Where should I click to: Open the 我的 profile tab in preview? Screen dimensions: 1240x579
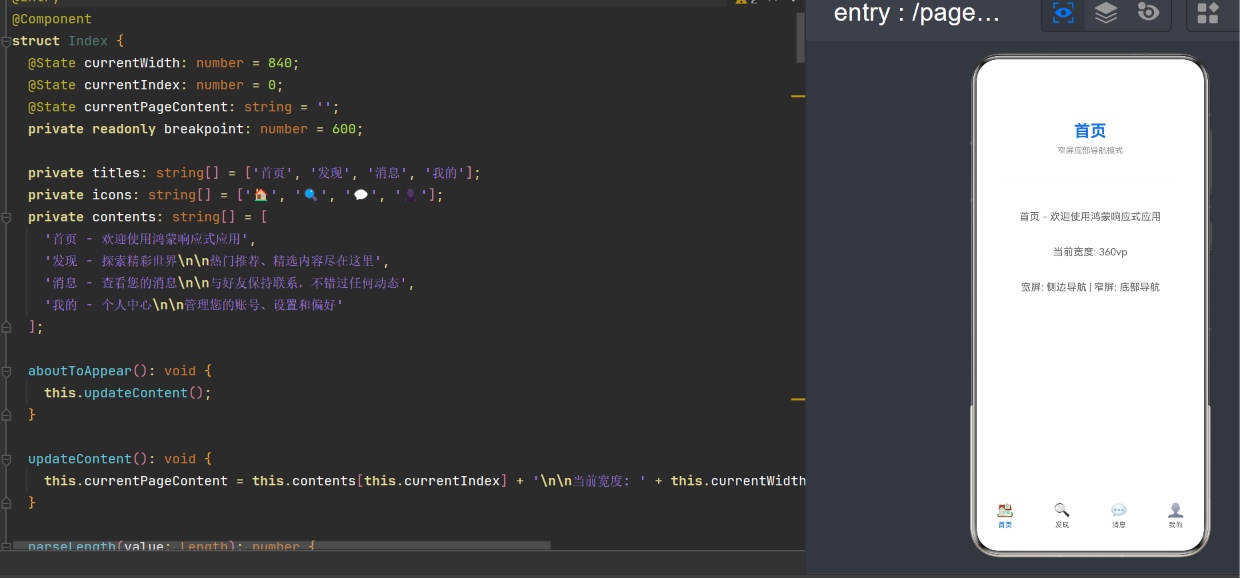pyautogui.click(x=1176, y=515)
